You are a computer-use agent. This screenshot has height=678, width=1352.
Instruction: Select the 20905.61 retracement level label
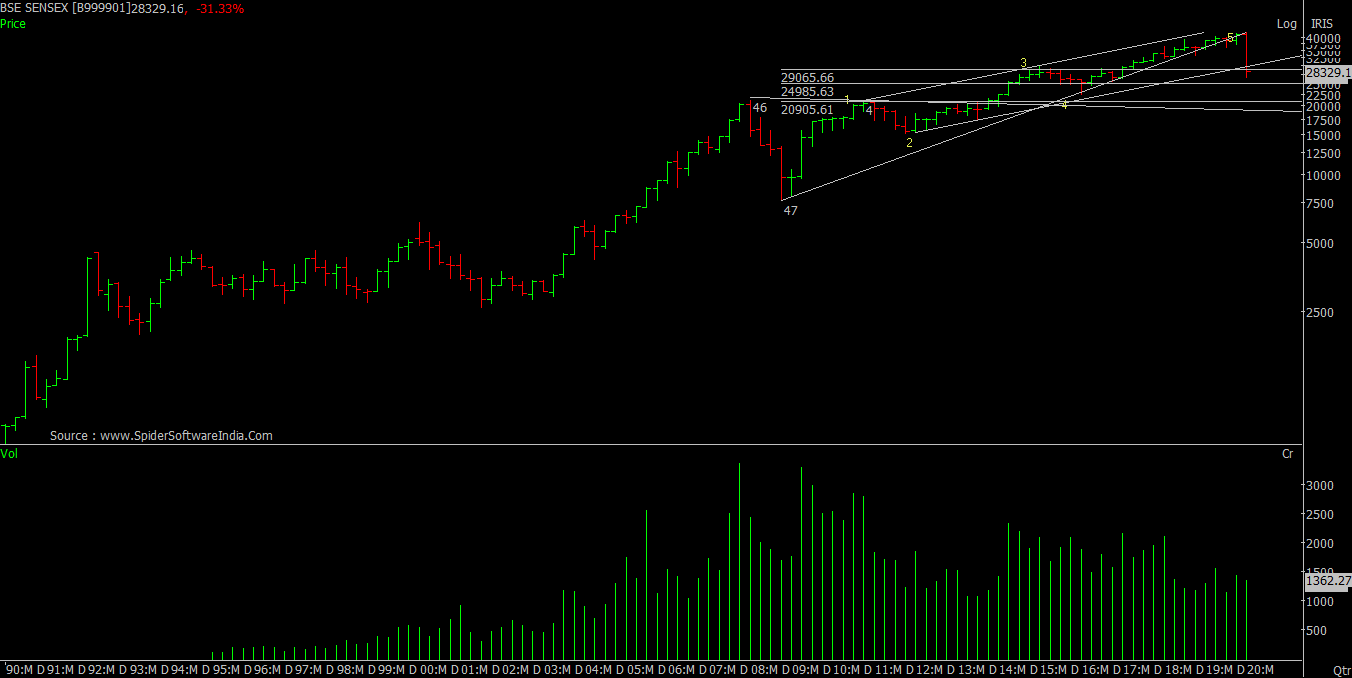(807, 110)
